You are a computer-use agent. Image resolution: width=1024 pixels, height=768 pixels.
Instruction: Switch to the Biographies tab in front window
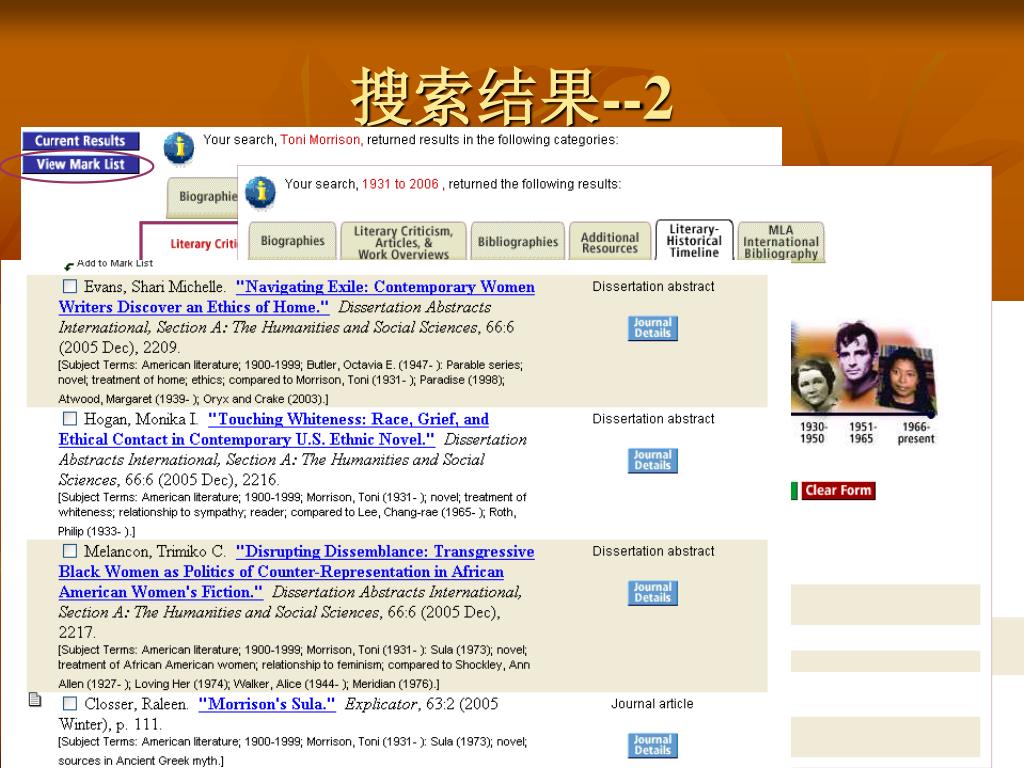(x=292, y=241)
